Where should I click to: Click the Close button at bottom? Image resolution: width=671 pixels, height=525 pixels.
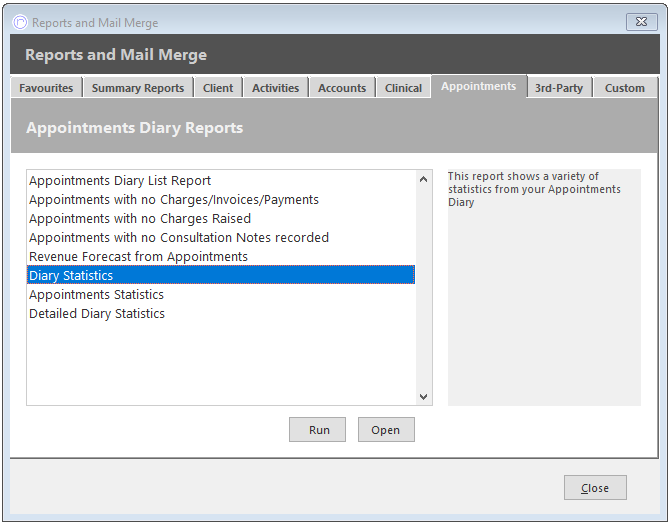click(595, 487)
